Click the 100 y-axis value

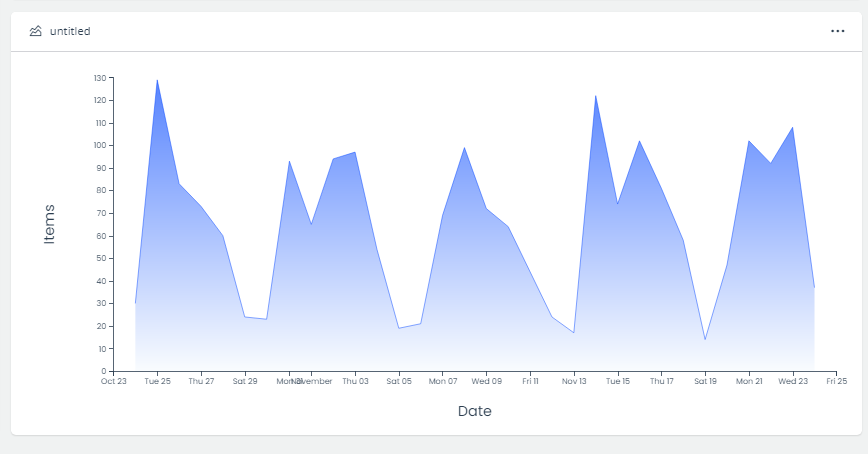[100, 146]
